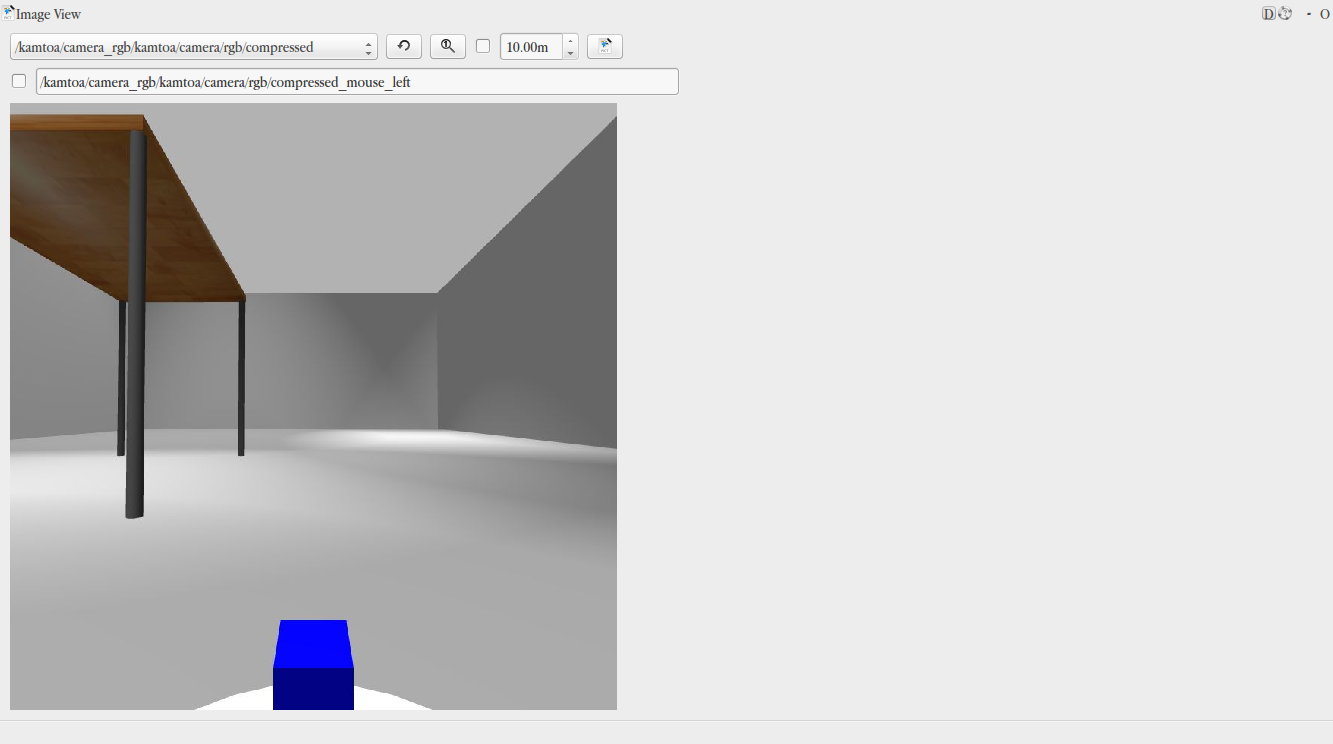
Task: Click the nearest dark table leg
Action: [136, 320]
